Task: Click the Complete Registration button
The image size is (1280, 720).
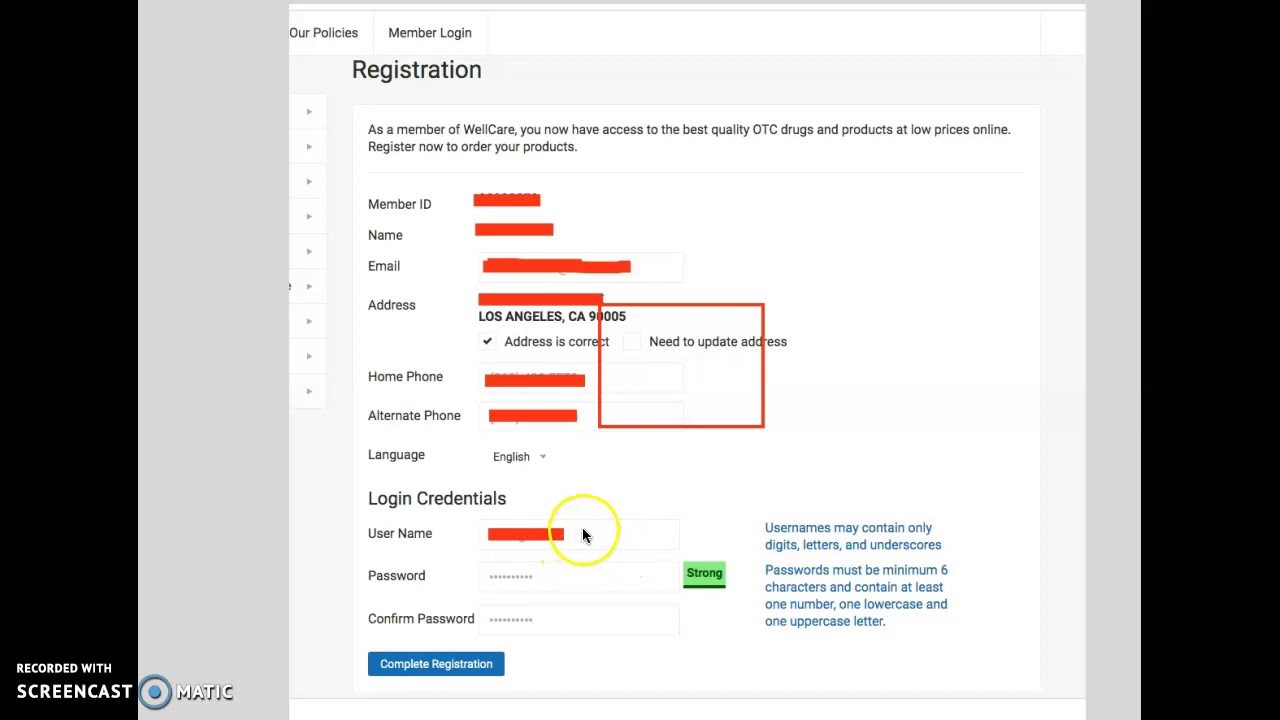Action: click(x=436, y=664)
